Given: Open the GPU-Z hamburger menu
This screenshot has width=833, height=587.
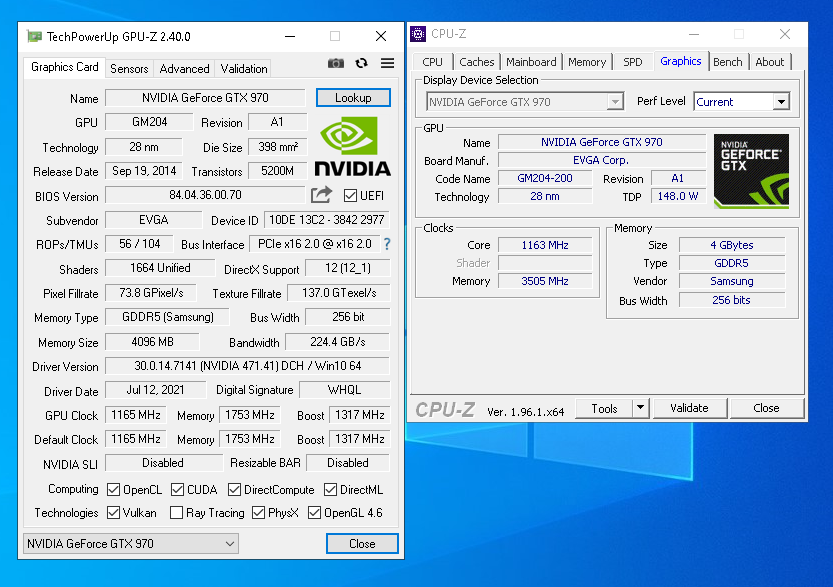Looking at the screenshot, I should (x=388, y=63).
